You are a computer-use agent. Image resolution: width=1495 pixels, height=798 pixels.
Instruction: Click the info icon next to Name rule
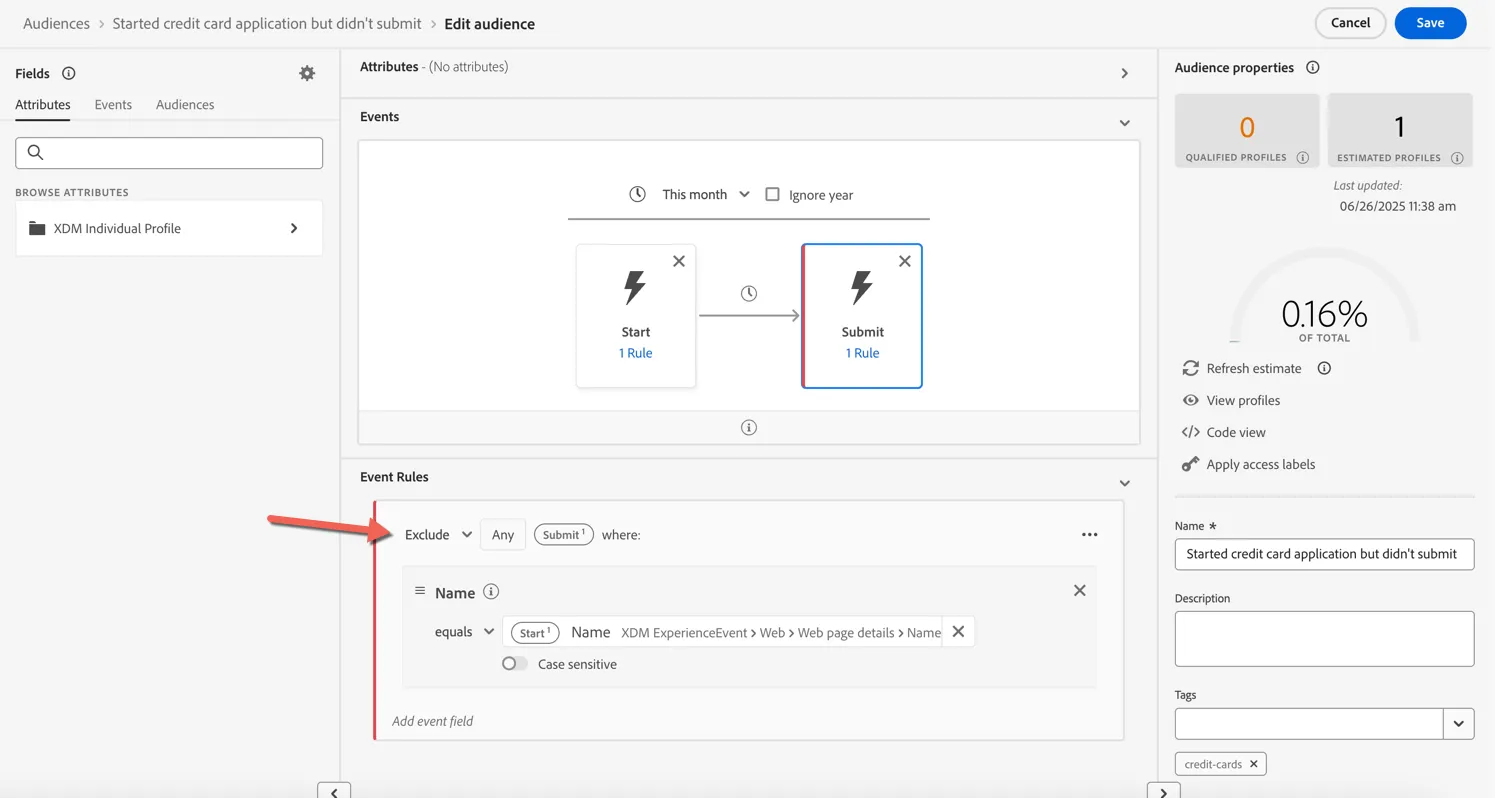[x=491, y=592]
